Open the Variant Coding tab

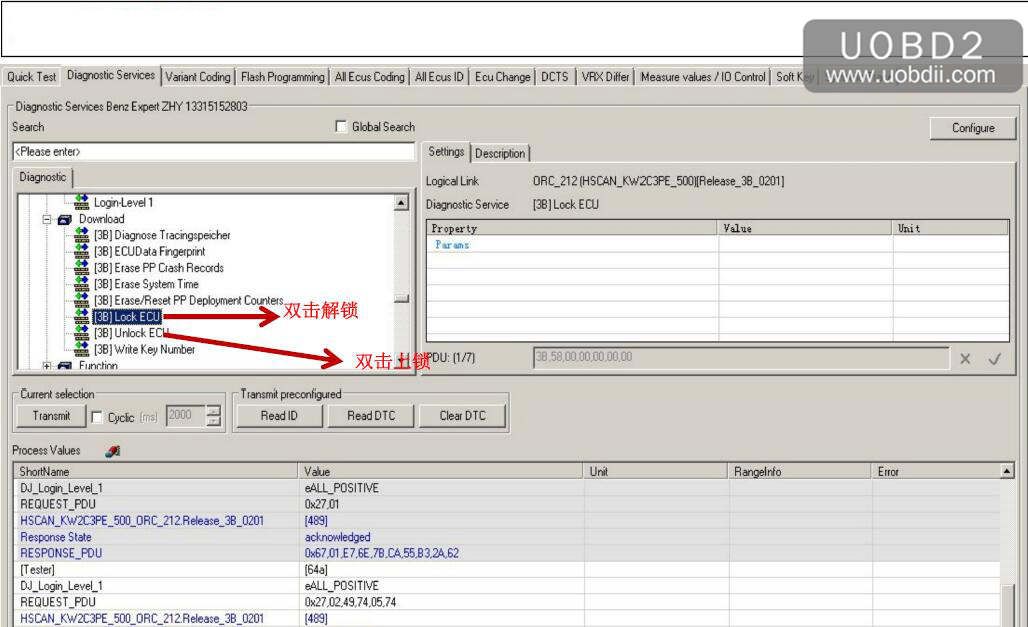tap(198, 77)
